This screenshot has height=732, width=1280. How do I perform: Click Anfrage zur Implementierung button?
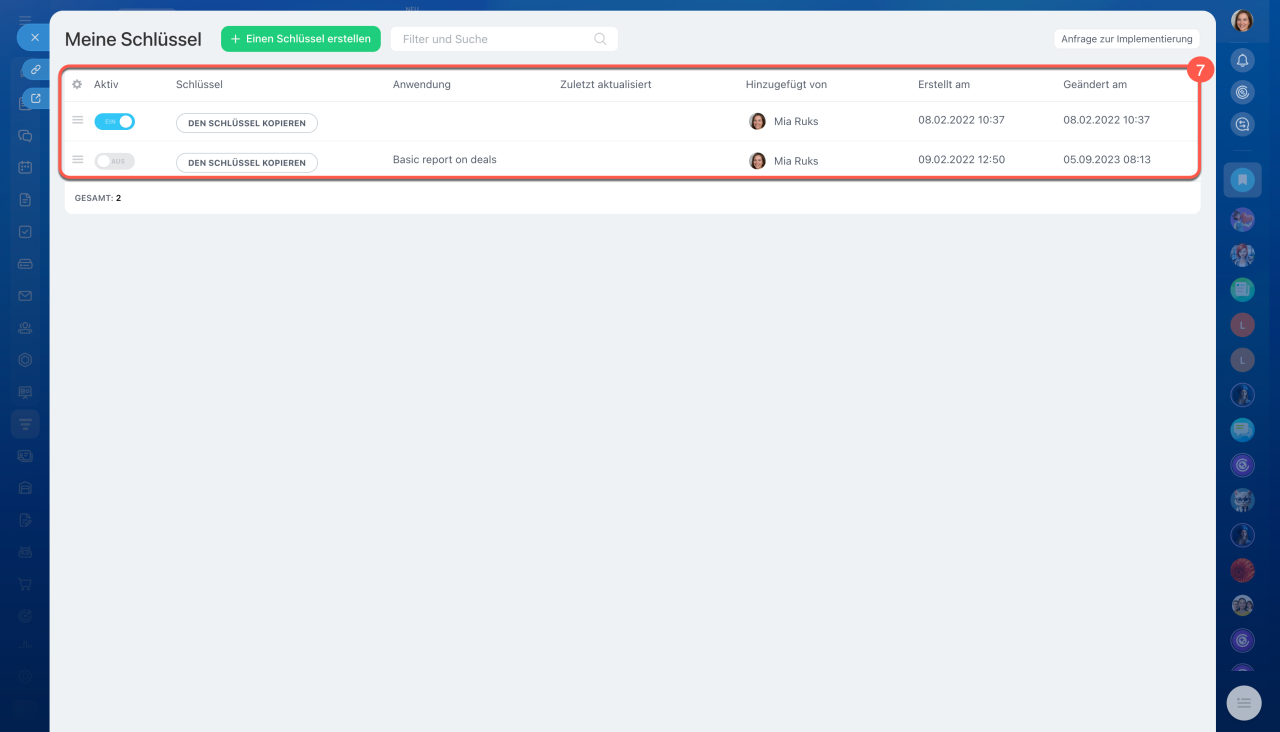(x=1126, y=39)
